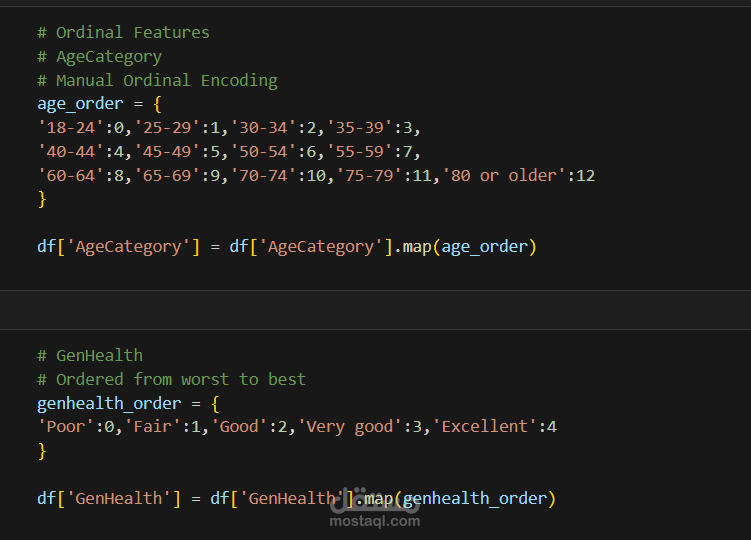
Task: Click the map(age_order) call
Action: tap(470, 246)
